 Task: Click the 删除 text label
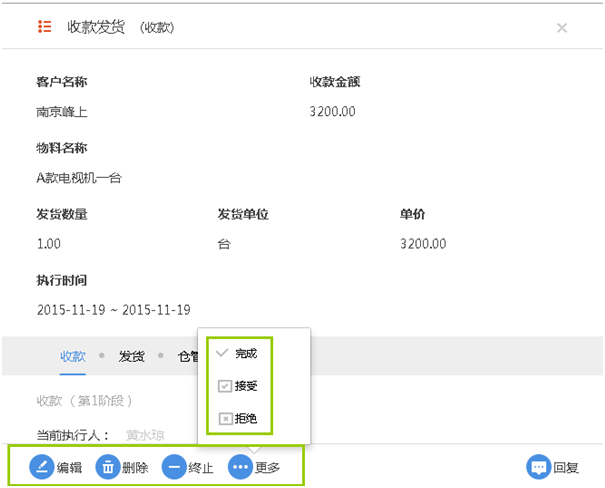(135, 468)
